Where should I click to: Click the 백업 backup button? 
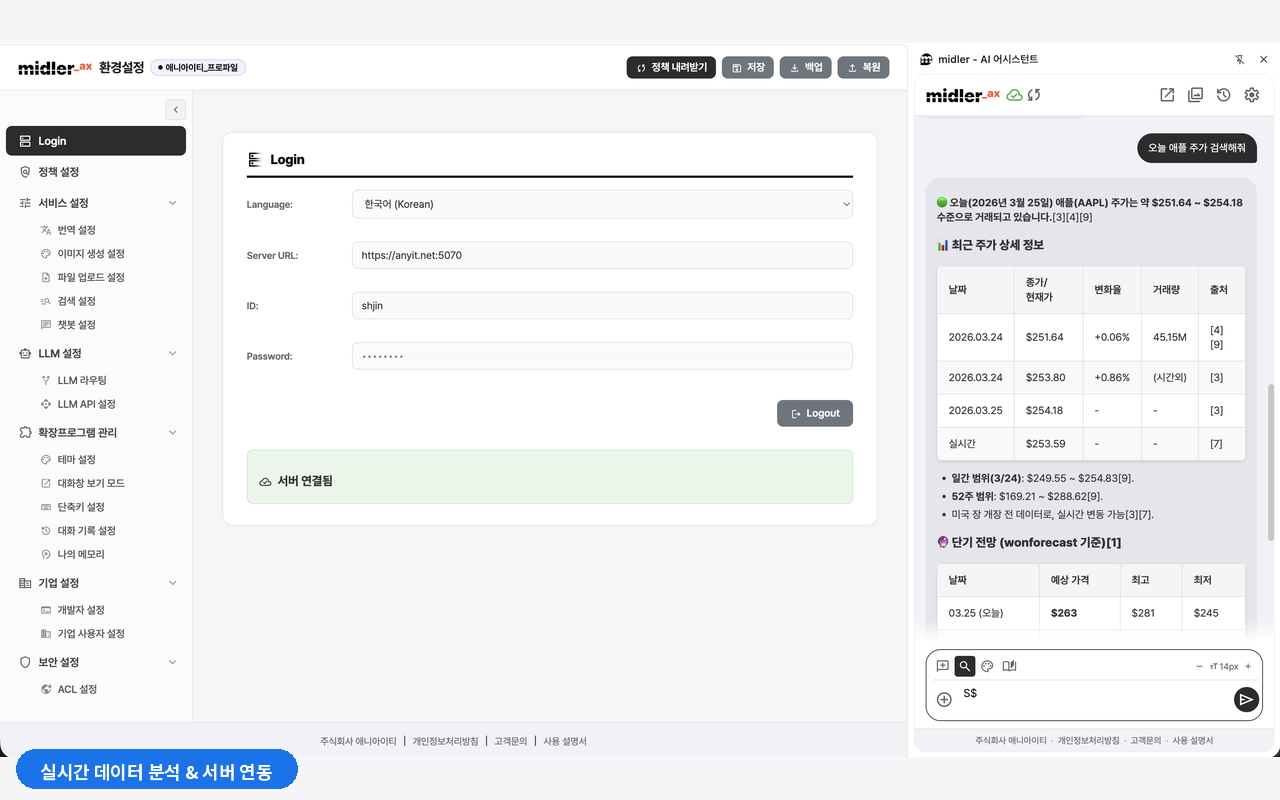point(806,67)
